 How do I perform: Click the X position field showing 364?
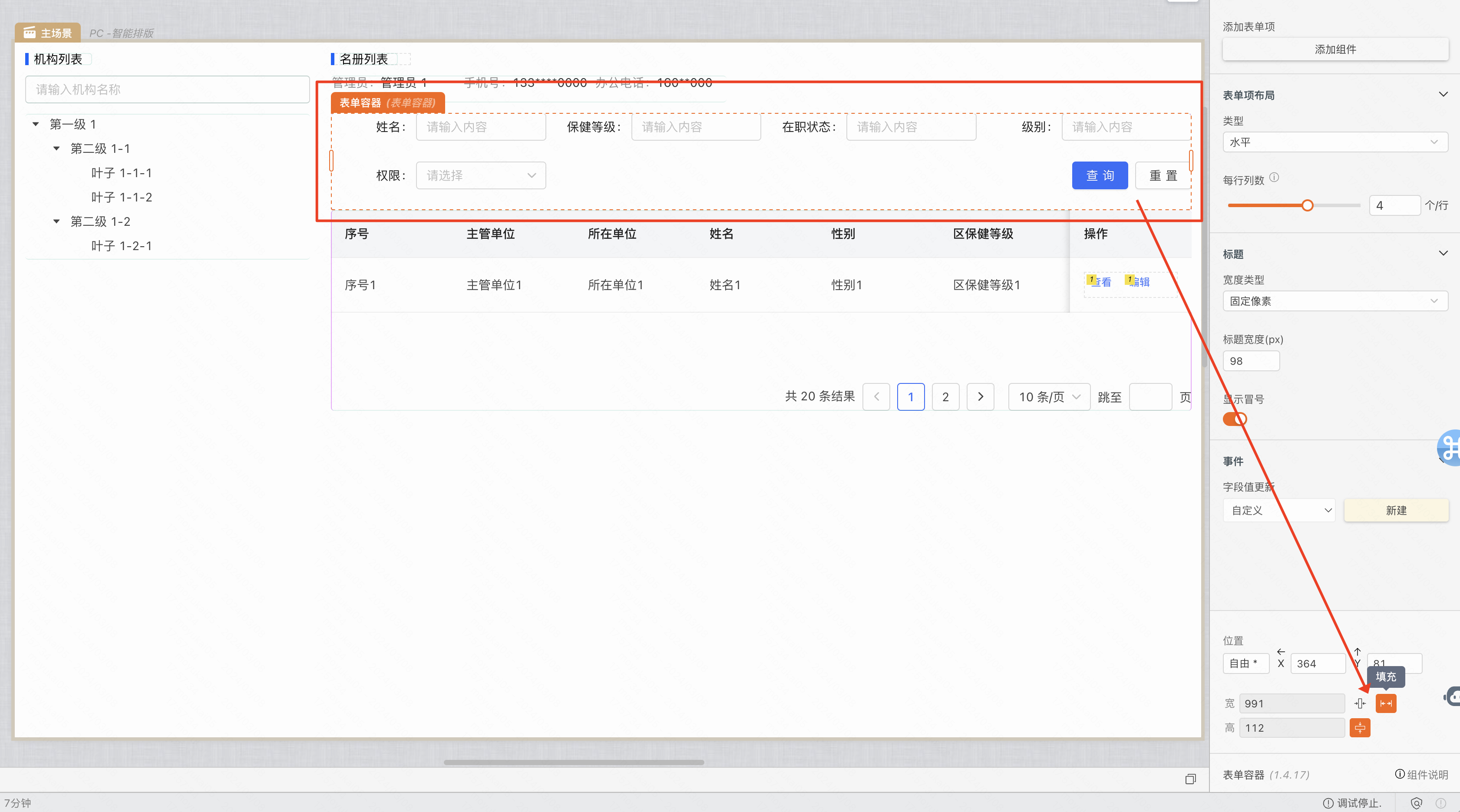coord(1318,663)
